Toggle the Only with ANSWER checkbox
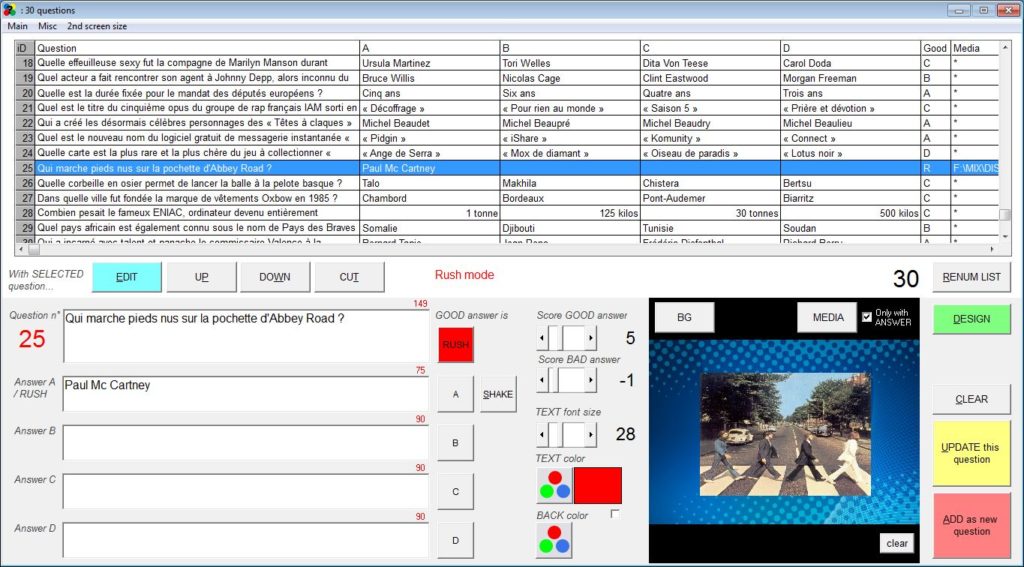The width and height of the screenshot is (1024, 567). 867,317
